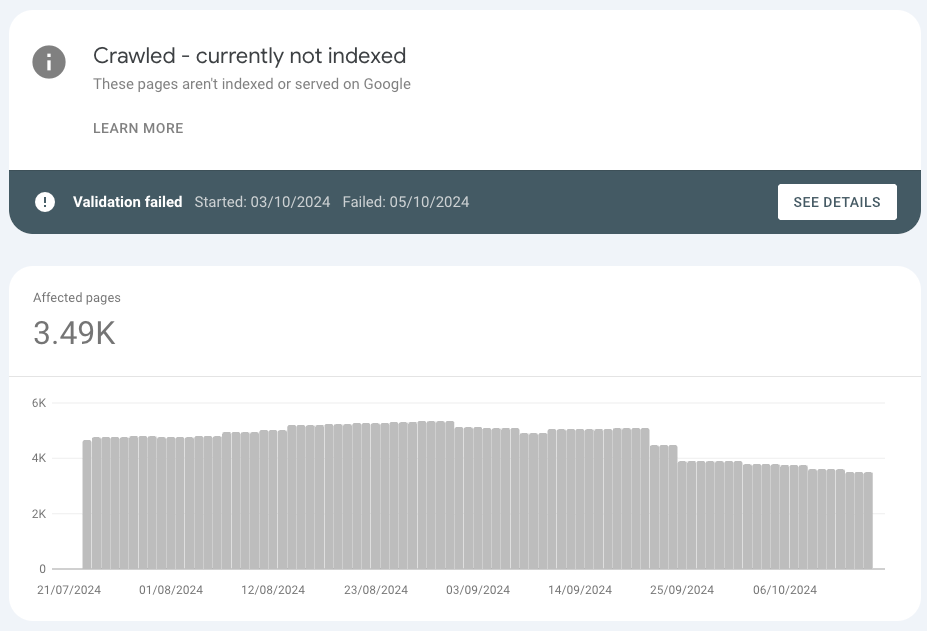927x631 pixels.
Task: Click the 'Crawled - currently not indexed' heading
Action: [249, 56]
